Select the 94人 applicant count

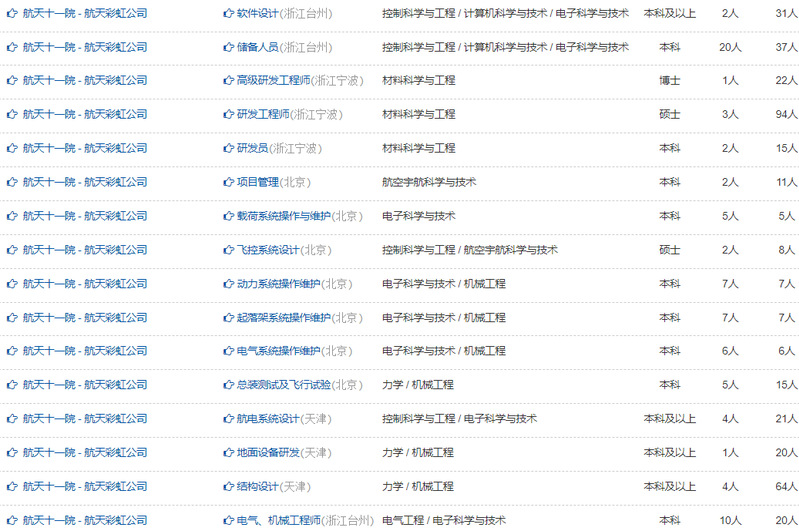click(786, 114)
